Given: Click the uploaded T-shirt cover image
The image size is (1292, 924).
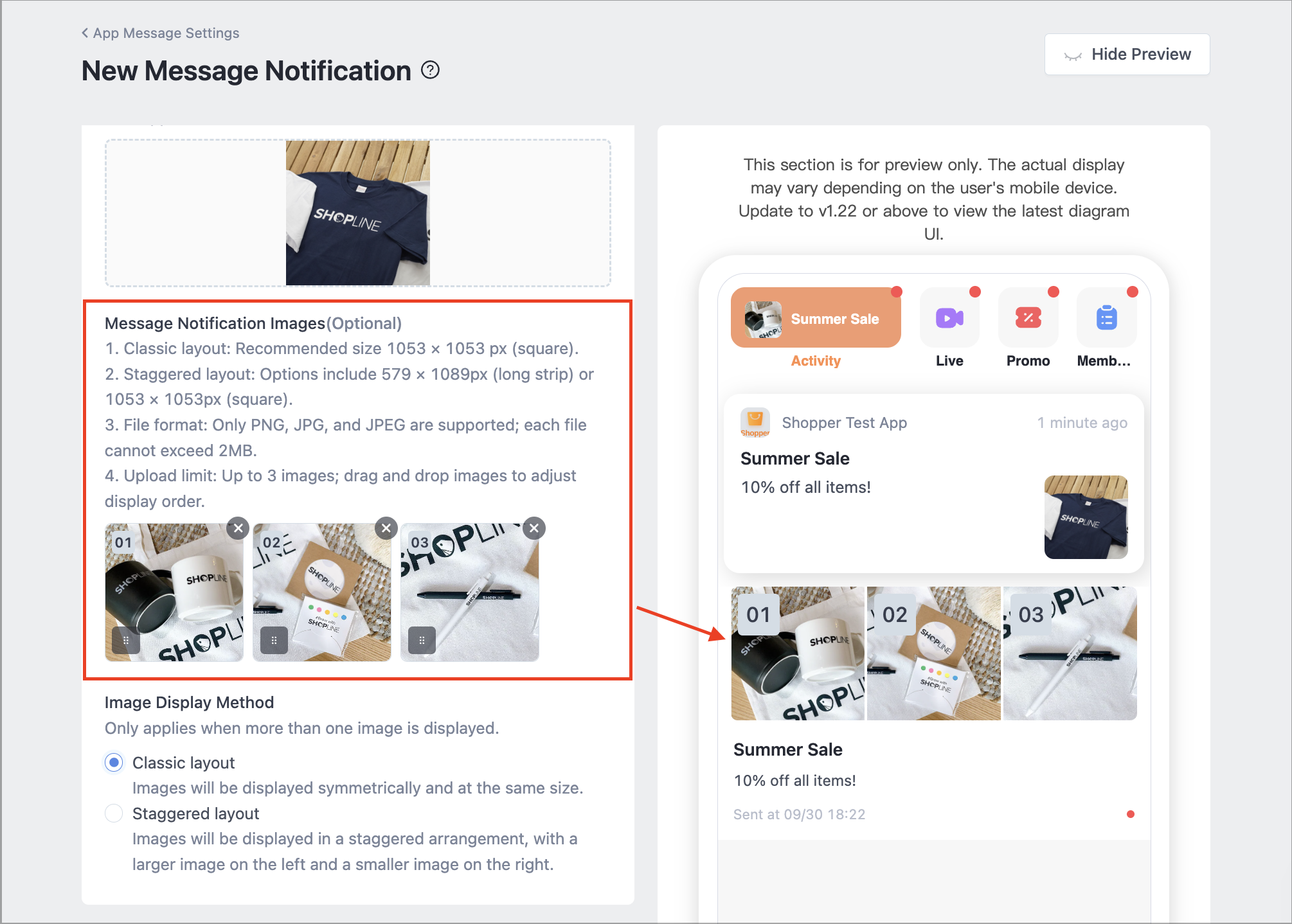Looking at the screenshot, I should [358, 213].
